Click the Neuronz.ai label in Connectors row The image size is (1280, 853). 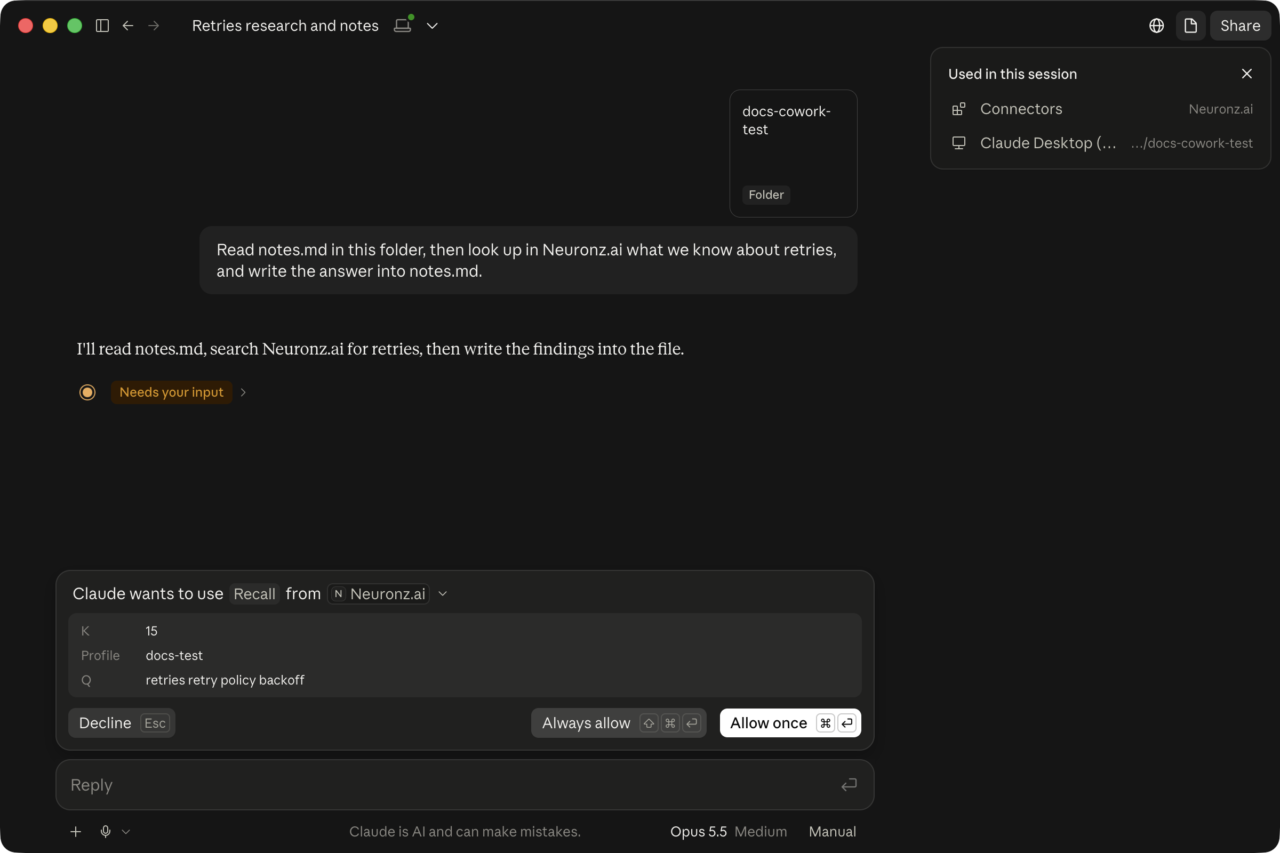pos(1220,109)
